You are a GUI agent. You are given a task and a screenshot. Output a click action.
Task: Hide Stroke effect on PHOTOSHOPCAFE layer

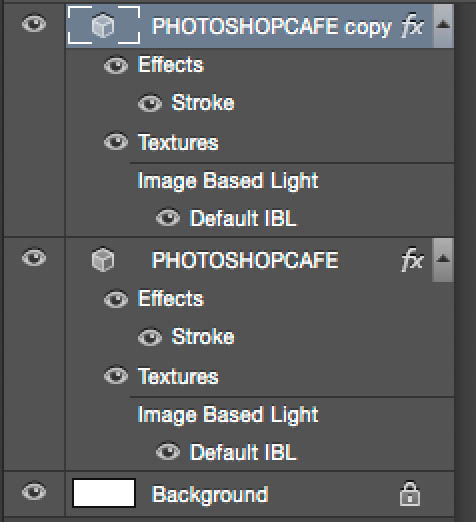[150, 337]
